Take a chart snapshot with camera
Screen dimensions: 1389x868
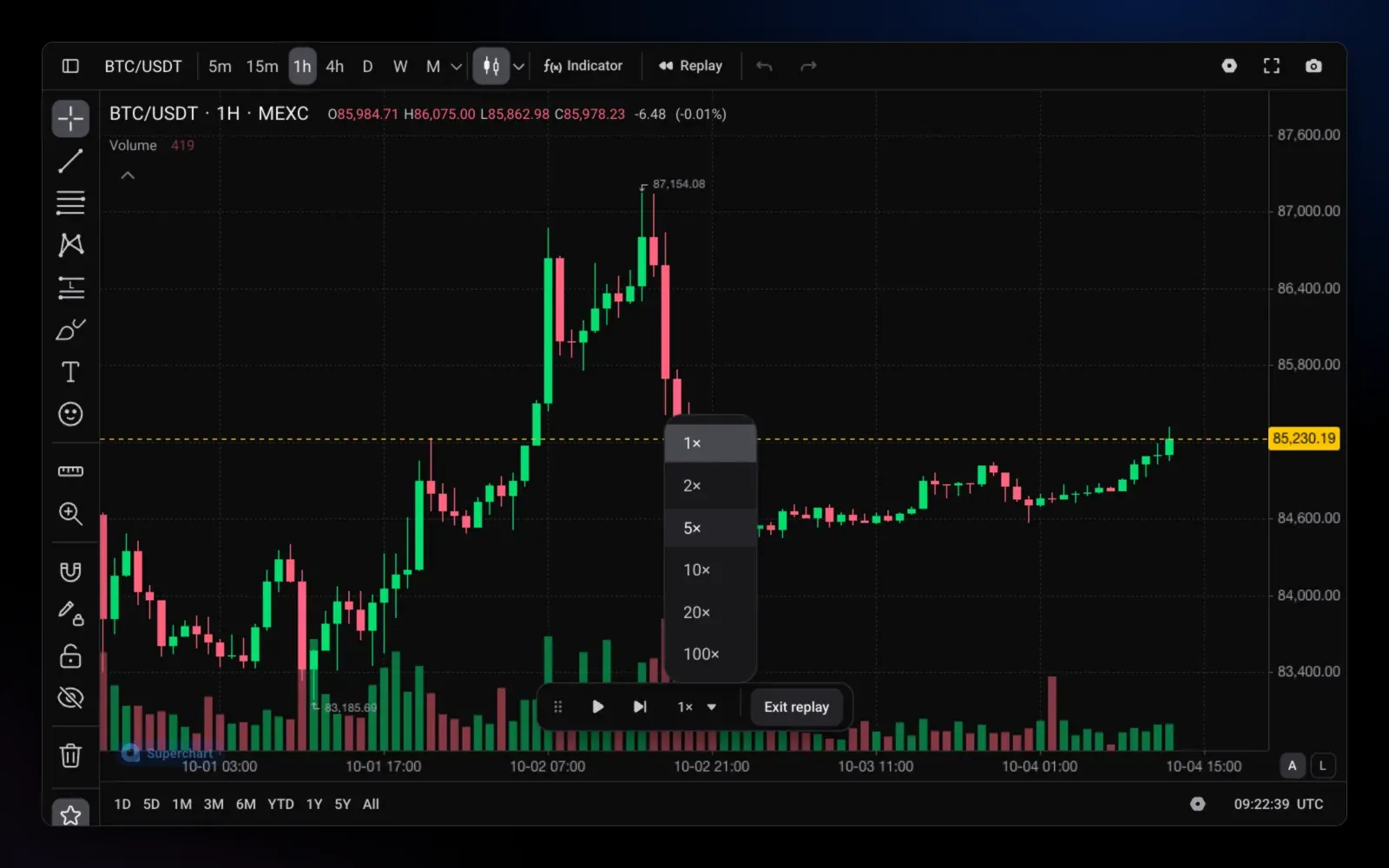pos(1313,66)
